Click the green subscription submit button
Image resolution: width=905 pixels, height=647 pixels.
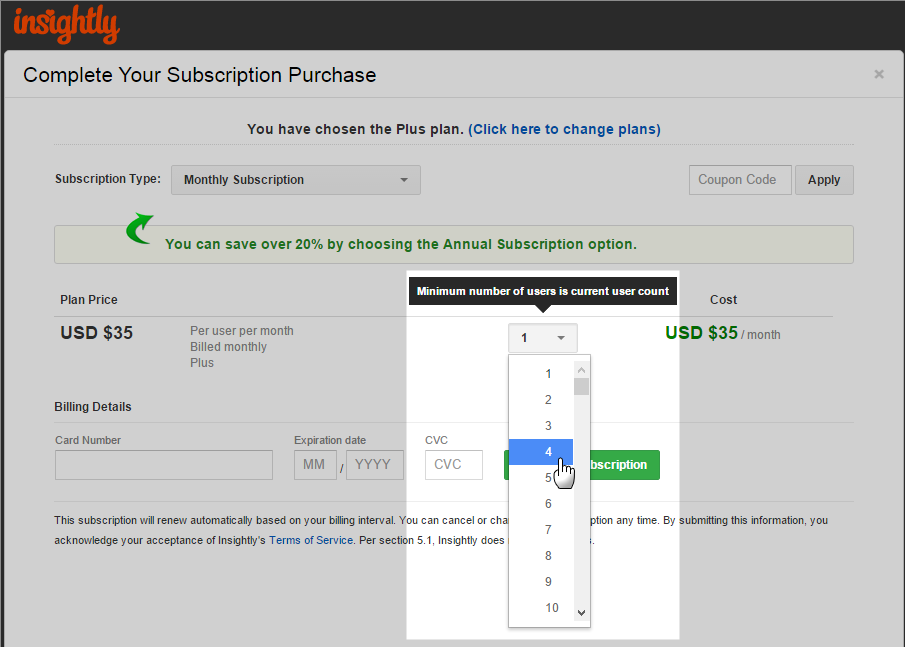coord(624,465)
